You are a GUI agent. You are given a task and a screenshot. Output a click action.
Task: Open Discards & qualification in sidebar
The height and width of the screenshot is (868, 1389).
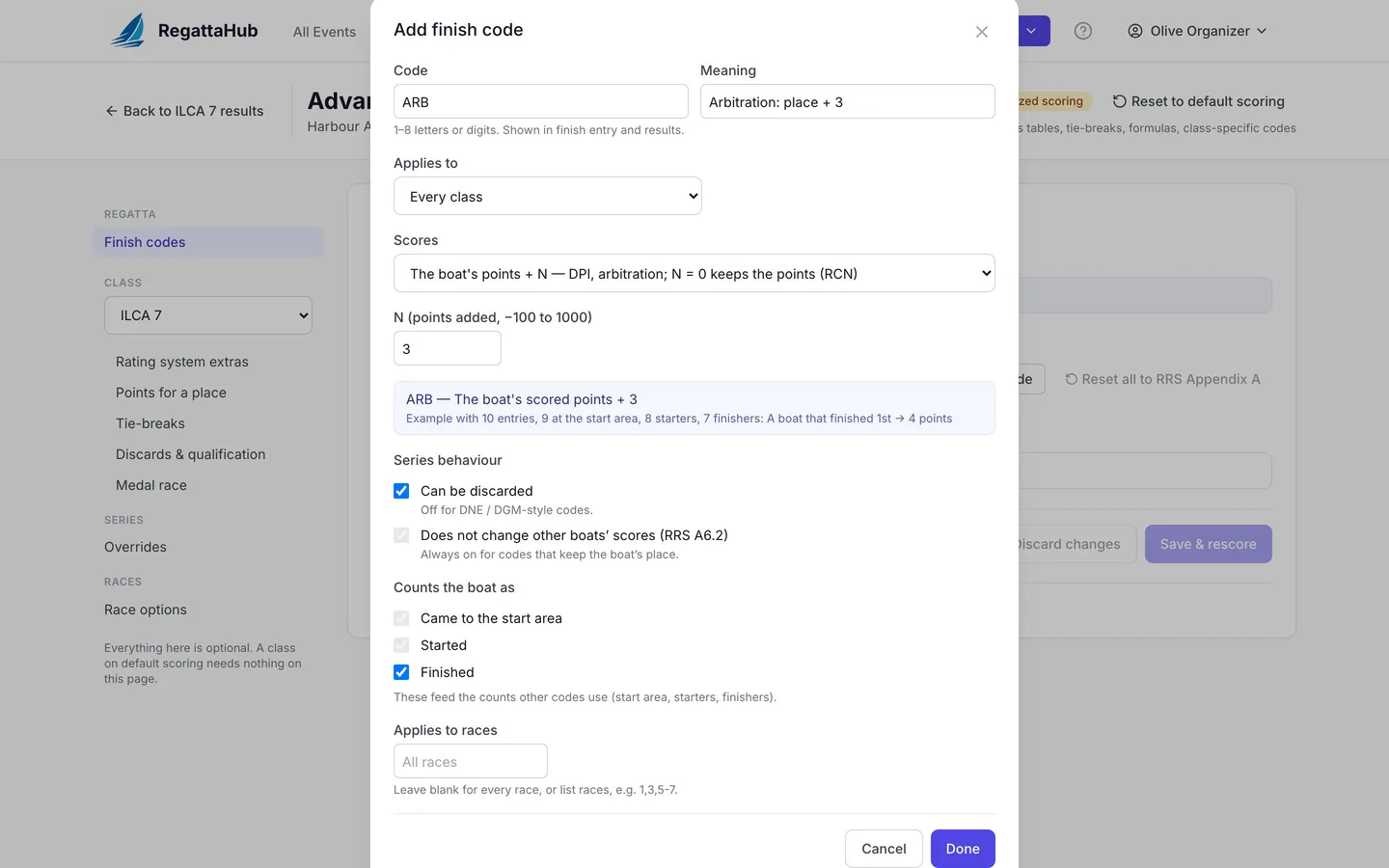pos(190,454)
